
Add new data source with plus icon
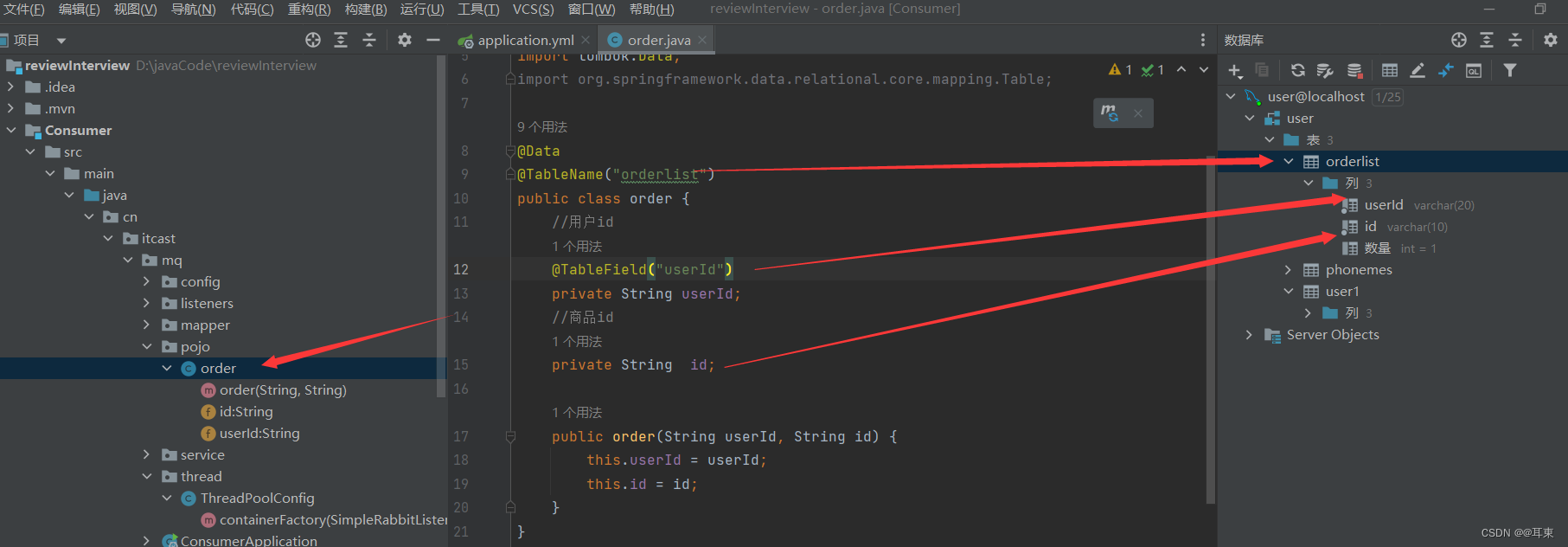(1234, 71)
